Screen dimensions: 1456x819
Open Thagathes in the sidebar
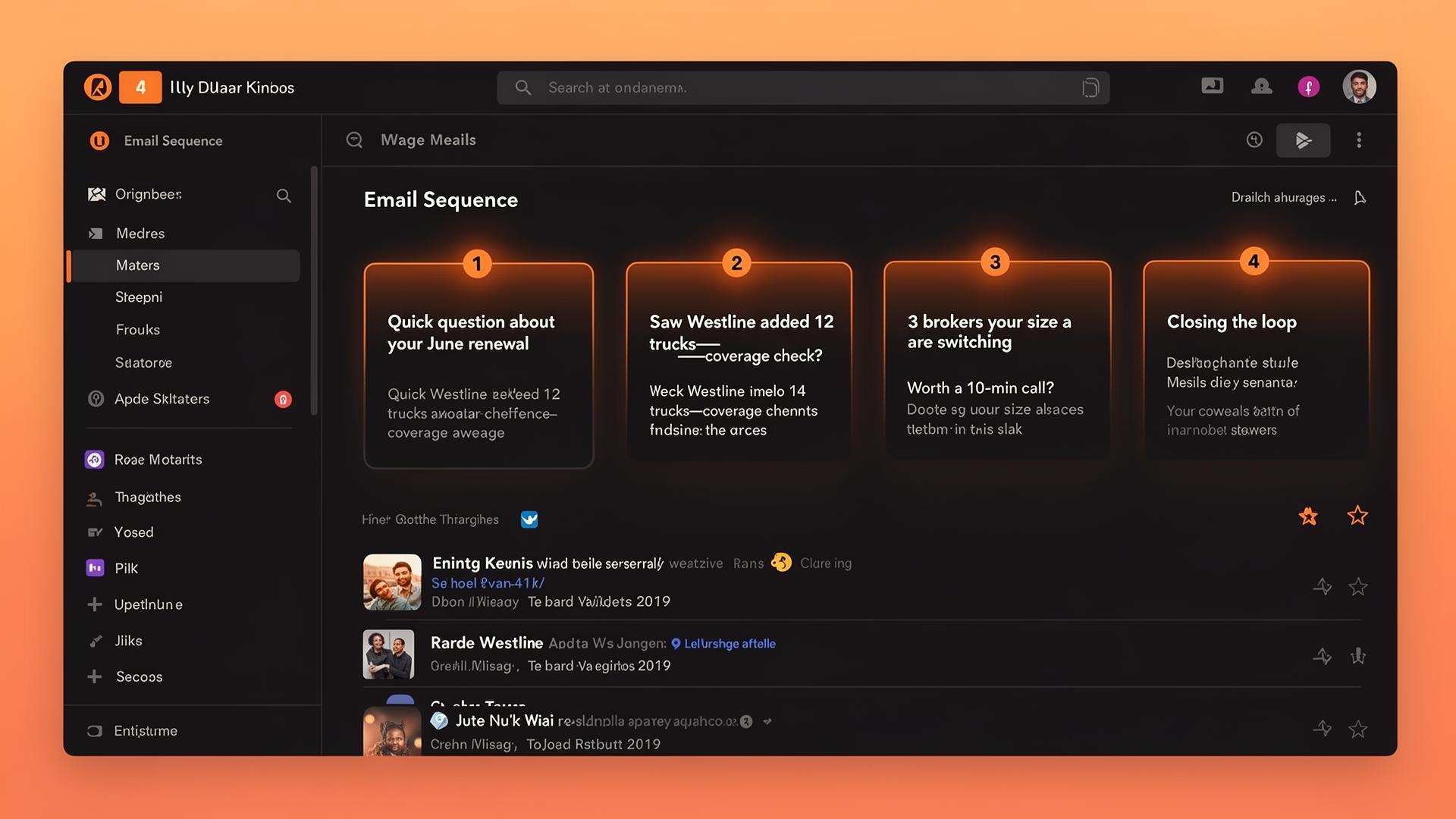[x=148, y=497]
